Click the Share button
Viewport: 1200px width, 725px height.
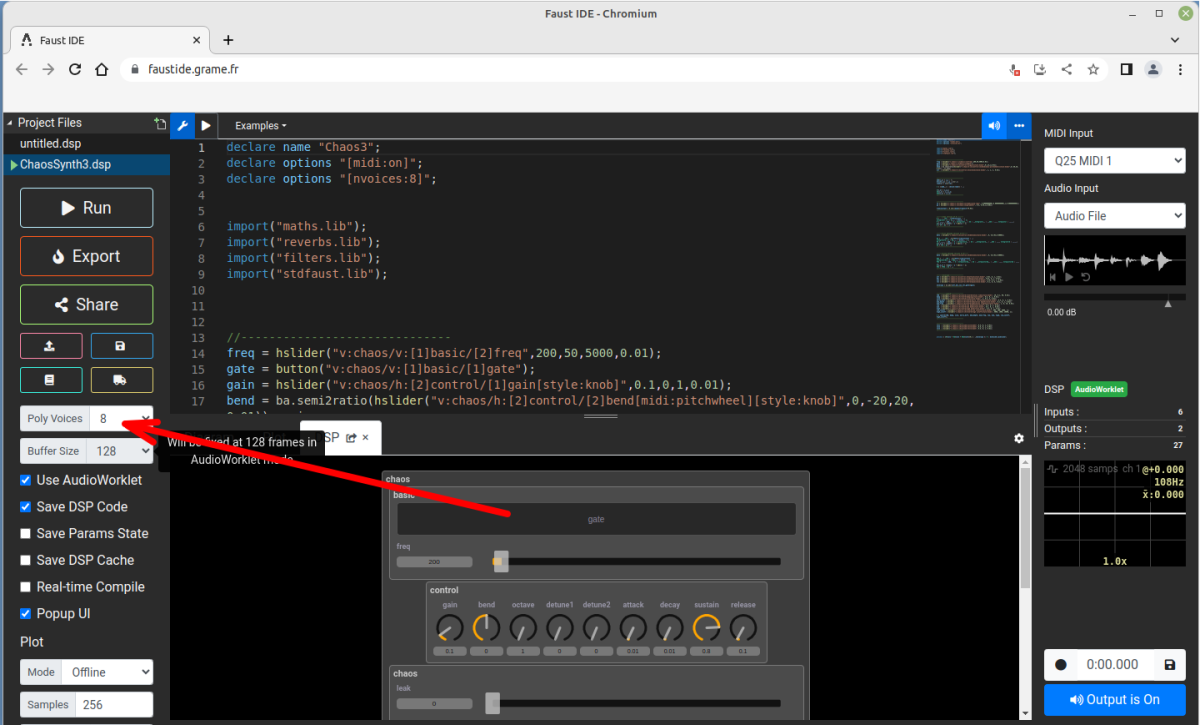click(x=87, y=304)
